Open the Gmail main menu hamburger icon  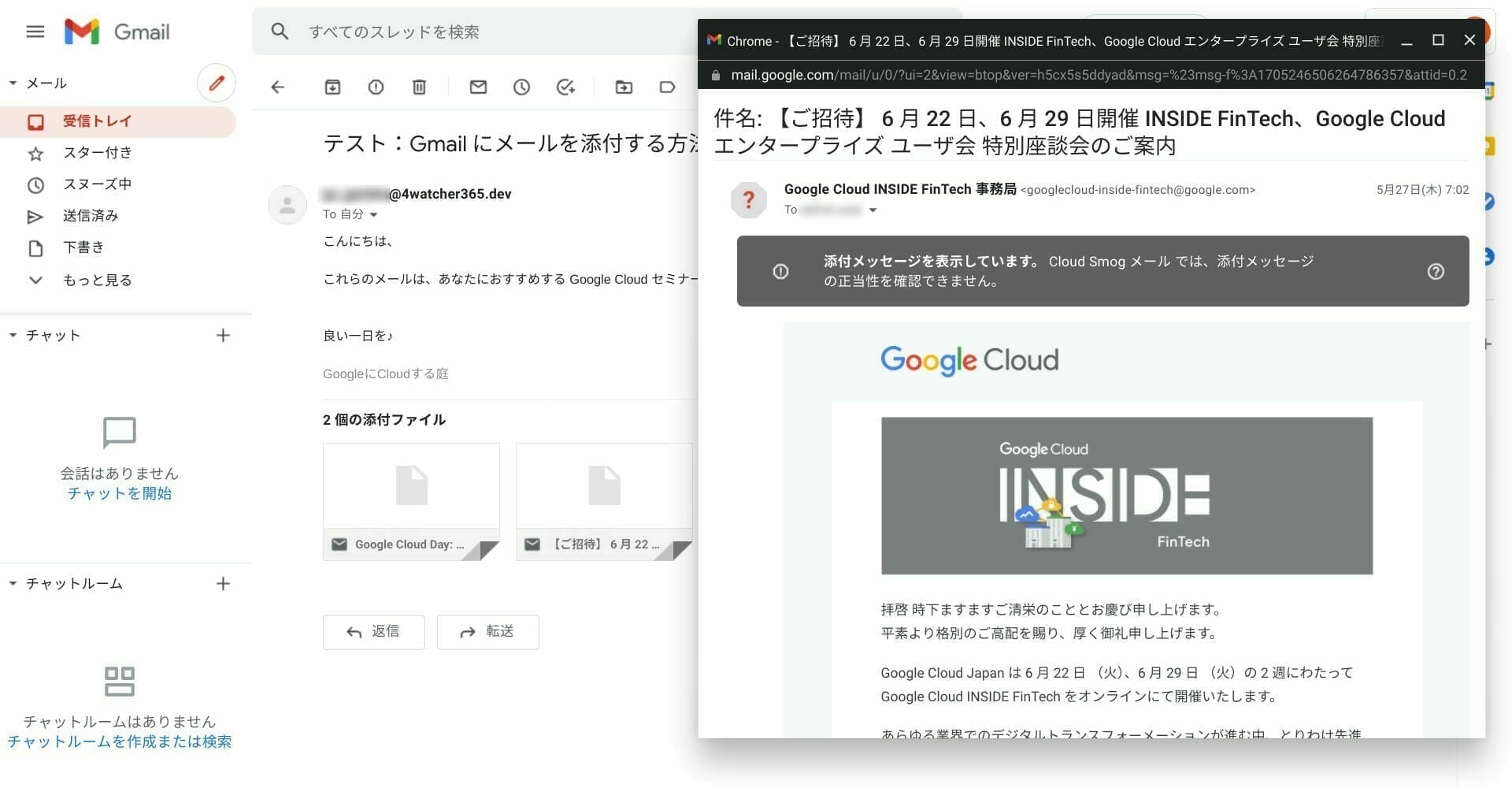point(35,32)
